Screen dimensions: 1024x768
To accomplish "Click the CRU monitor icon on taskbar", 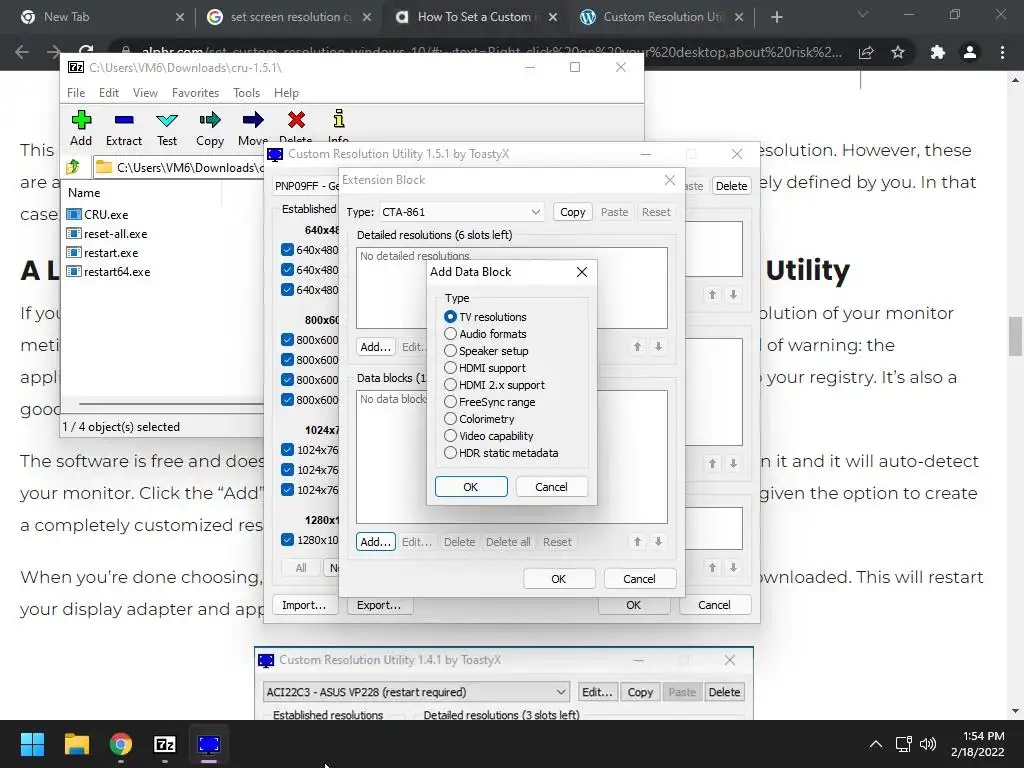I will (209, 744).
